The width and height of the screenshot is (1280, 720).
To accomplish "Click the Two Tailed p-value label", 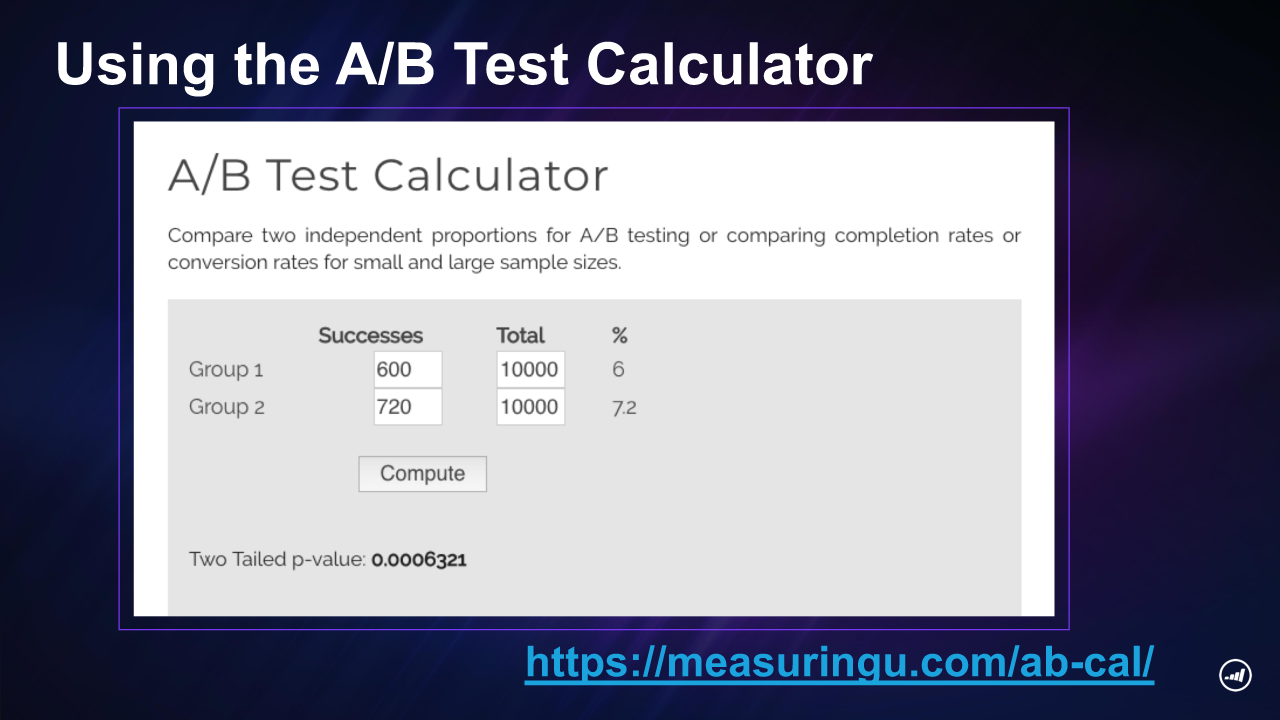I will [277, 560].
